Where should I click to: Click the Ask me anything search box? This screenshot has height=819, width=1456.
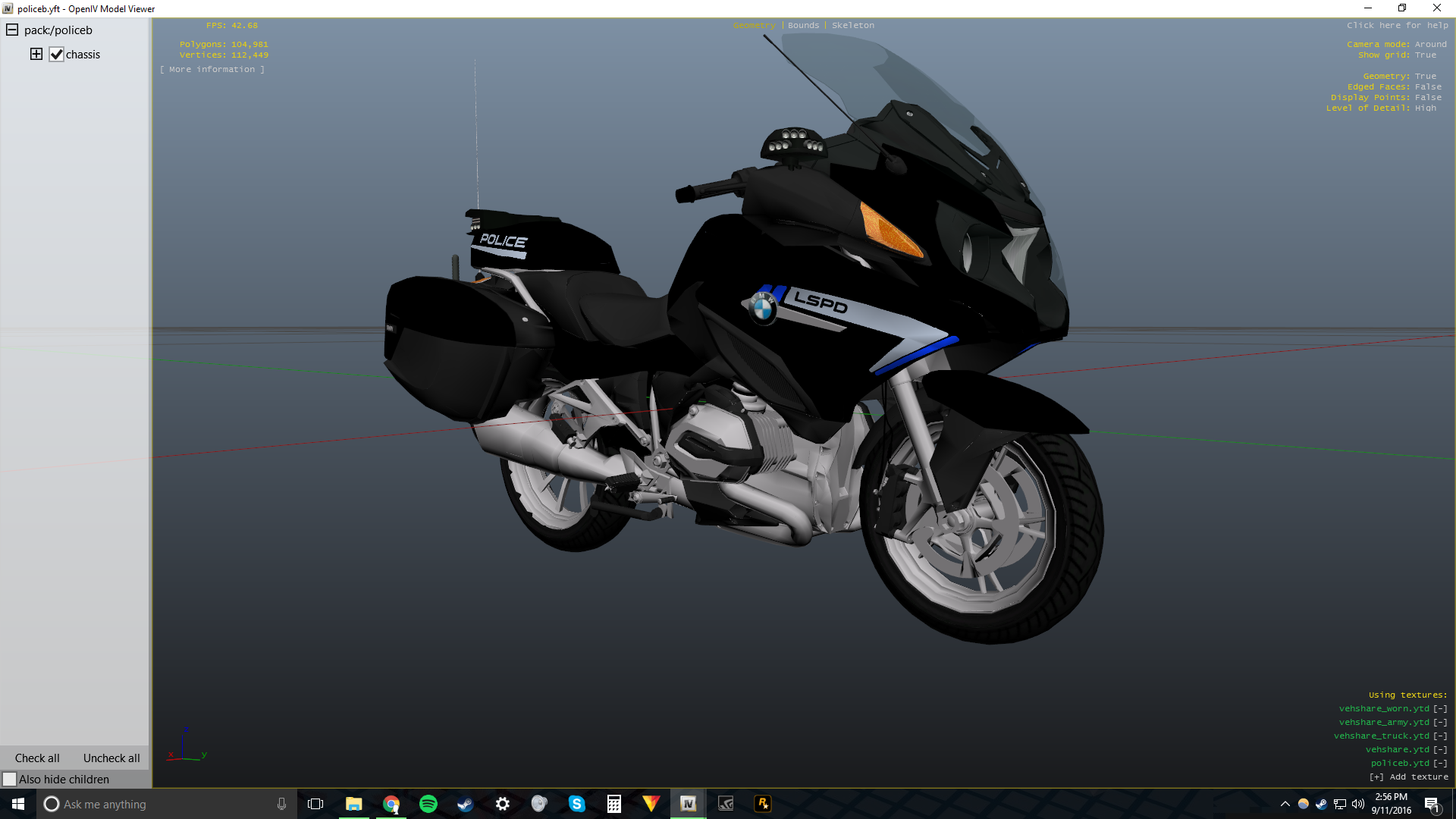point(152,804)
